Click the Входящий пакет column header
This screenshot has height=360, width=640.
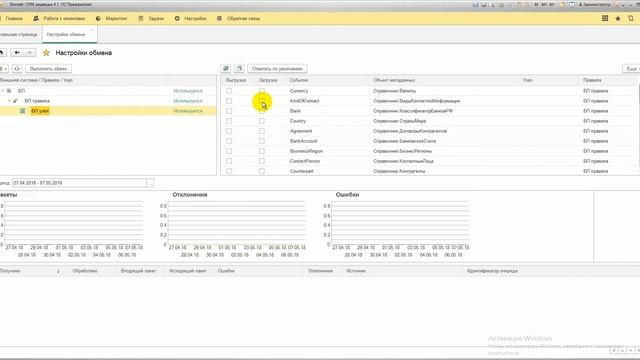(138, 271)
